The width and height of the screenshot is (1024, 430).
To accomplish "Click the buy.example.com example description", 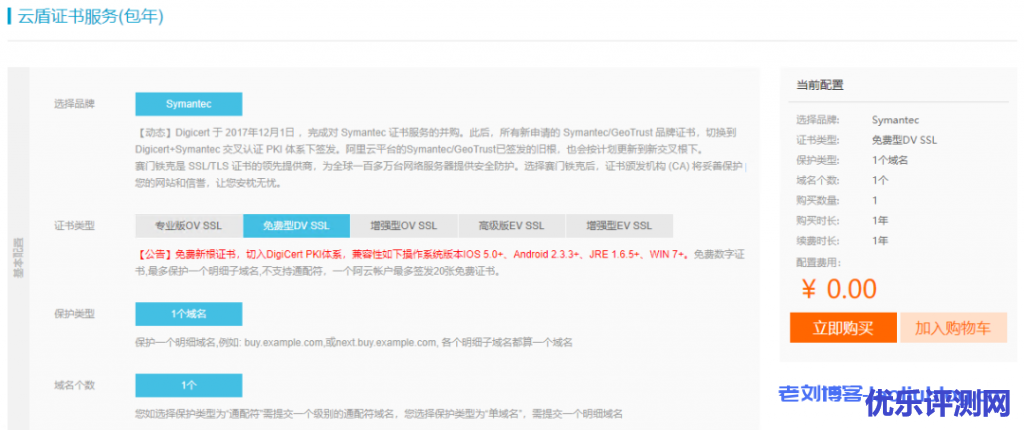I will point(354,342).
